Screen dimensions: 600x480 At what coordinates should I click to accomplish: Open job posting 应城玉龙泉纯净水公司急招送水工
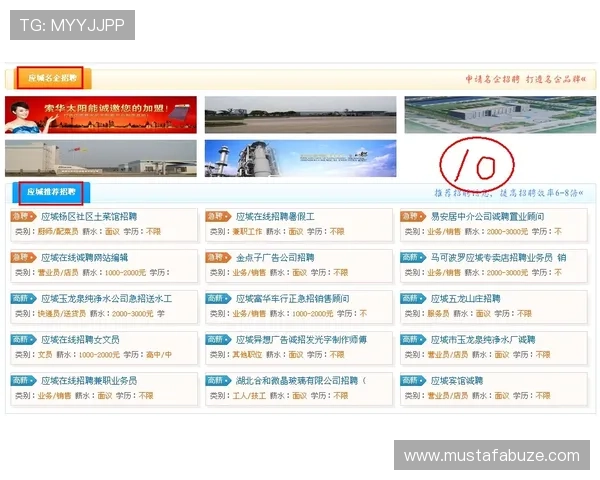coord(106,299)
